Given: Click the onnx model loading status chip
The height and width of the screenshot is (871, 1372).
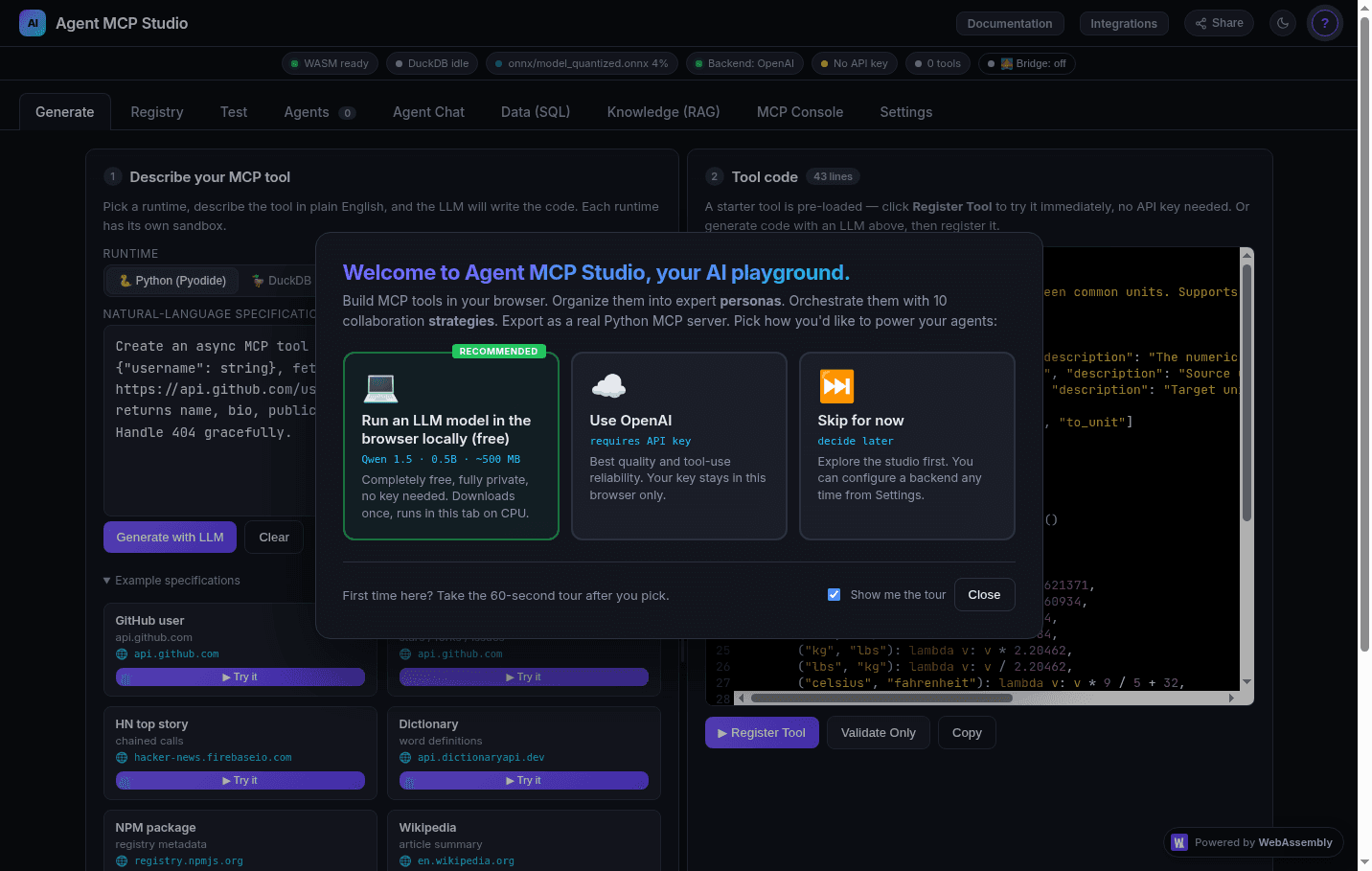Looking at the screenshot, I should click(x=582, y=63).
